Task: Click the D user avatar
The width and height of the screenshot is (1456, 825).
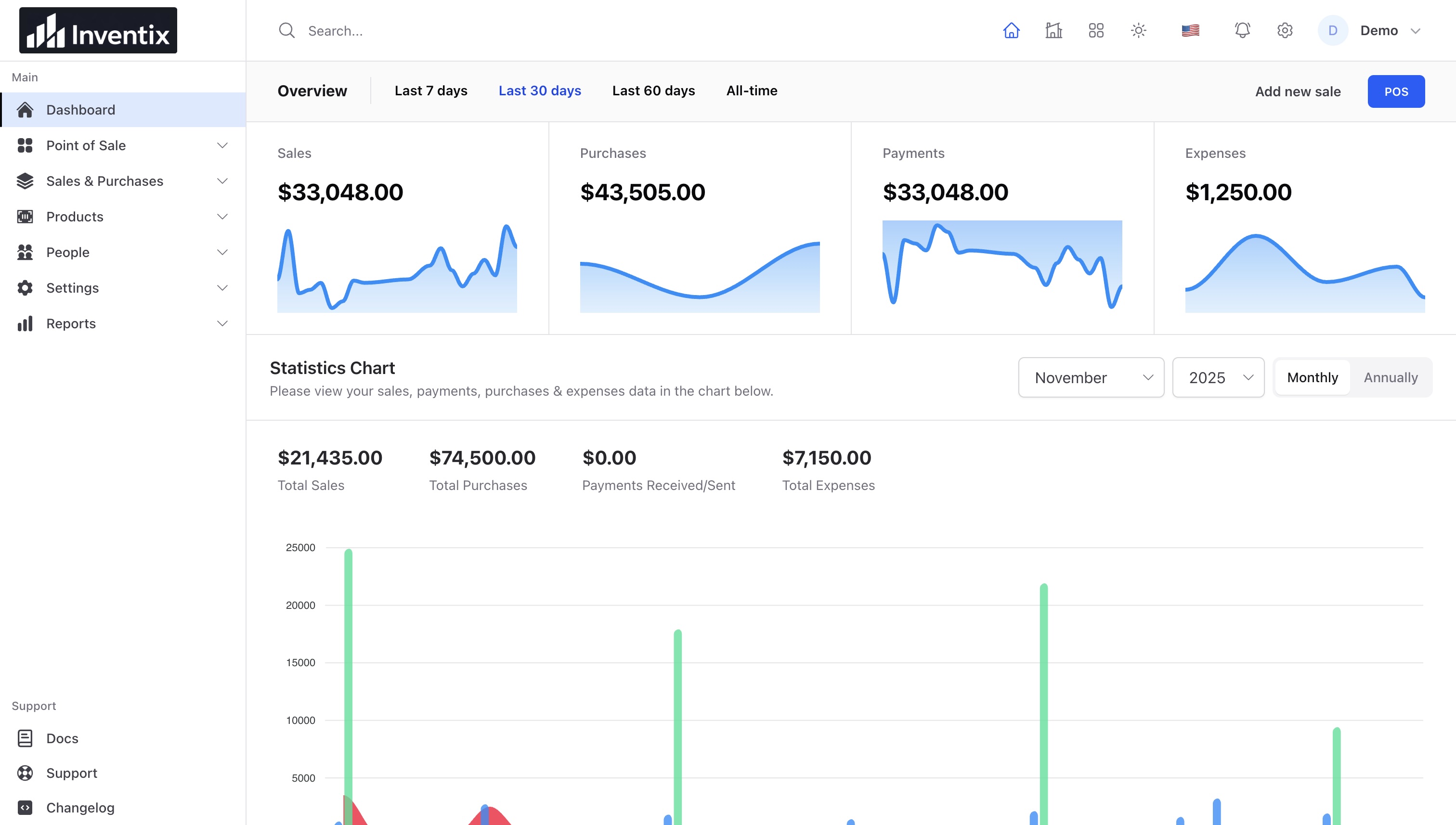Action: pos(1332,31)
